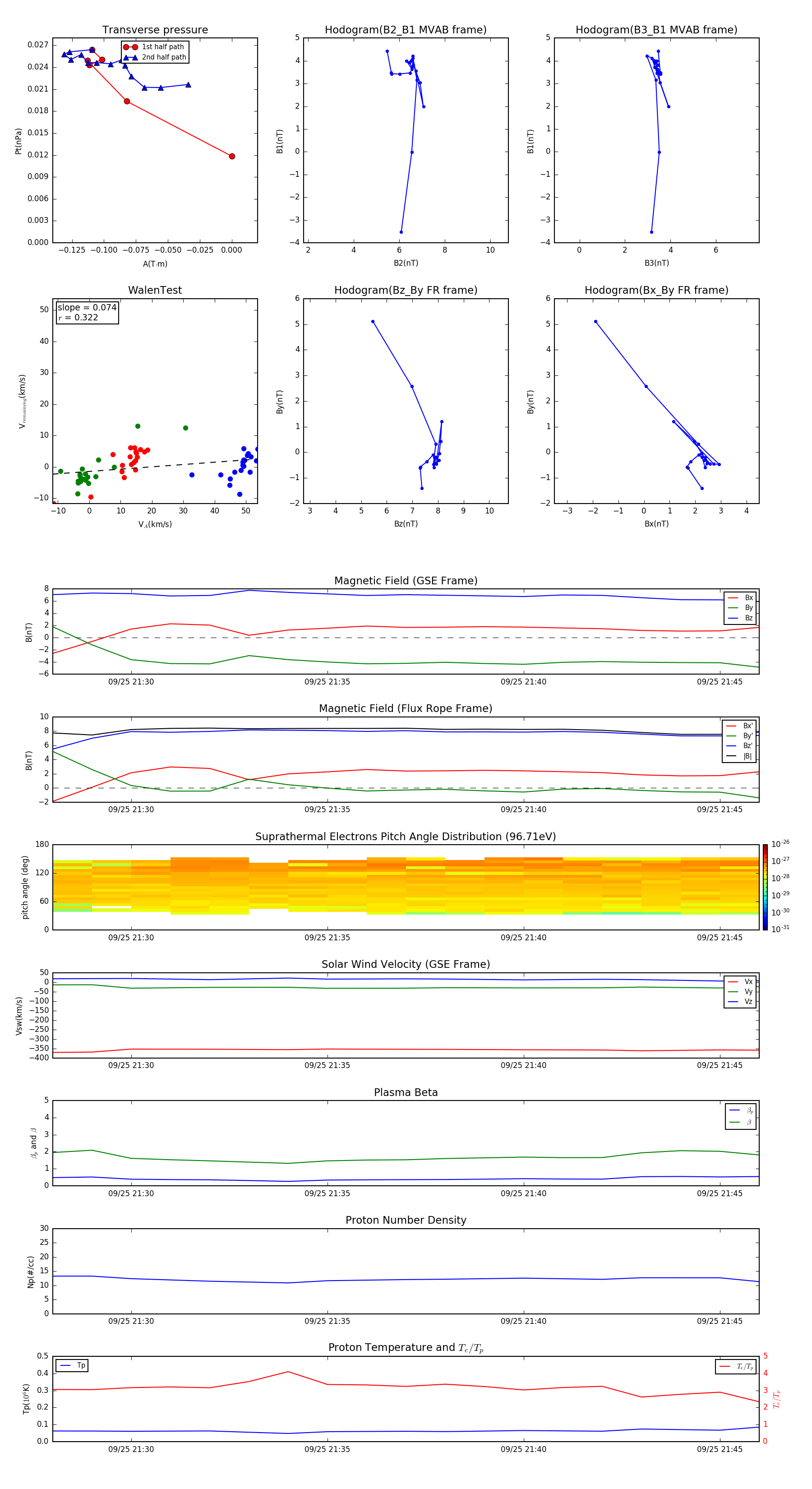
Task: Click the "B2(nT)" x-axis label
Action: tap(406, 263)
